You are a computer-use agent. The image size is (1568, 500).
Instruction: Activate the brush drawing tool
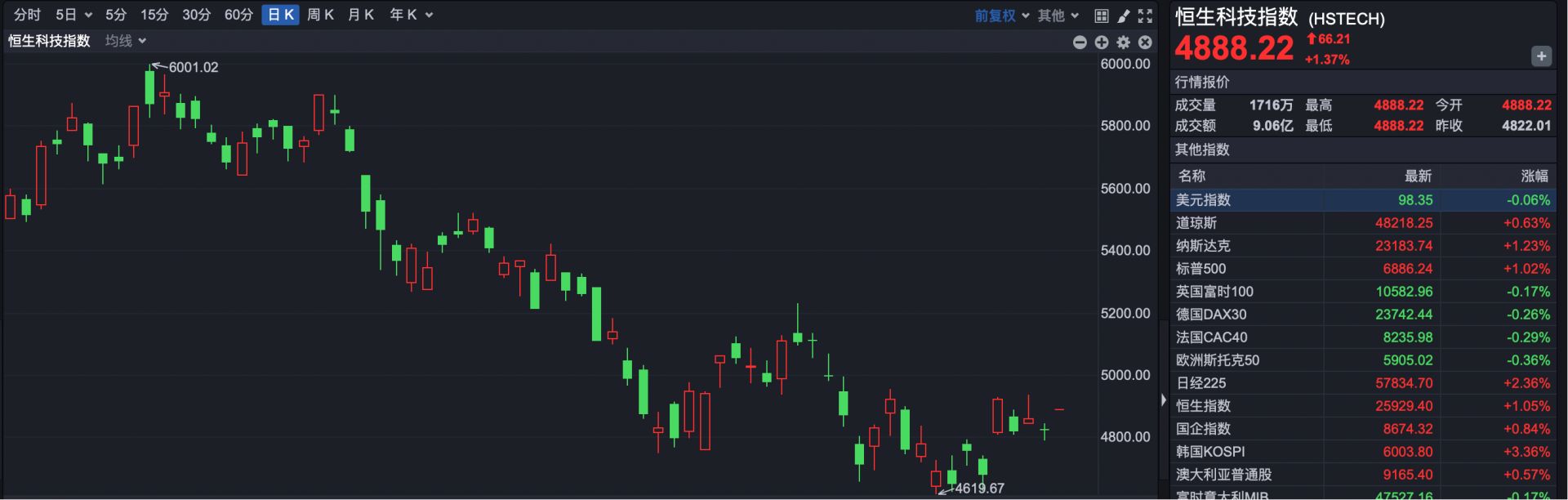[1124, 16]
